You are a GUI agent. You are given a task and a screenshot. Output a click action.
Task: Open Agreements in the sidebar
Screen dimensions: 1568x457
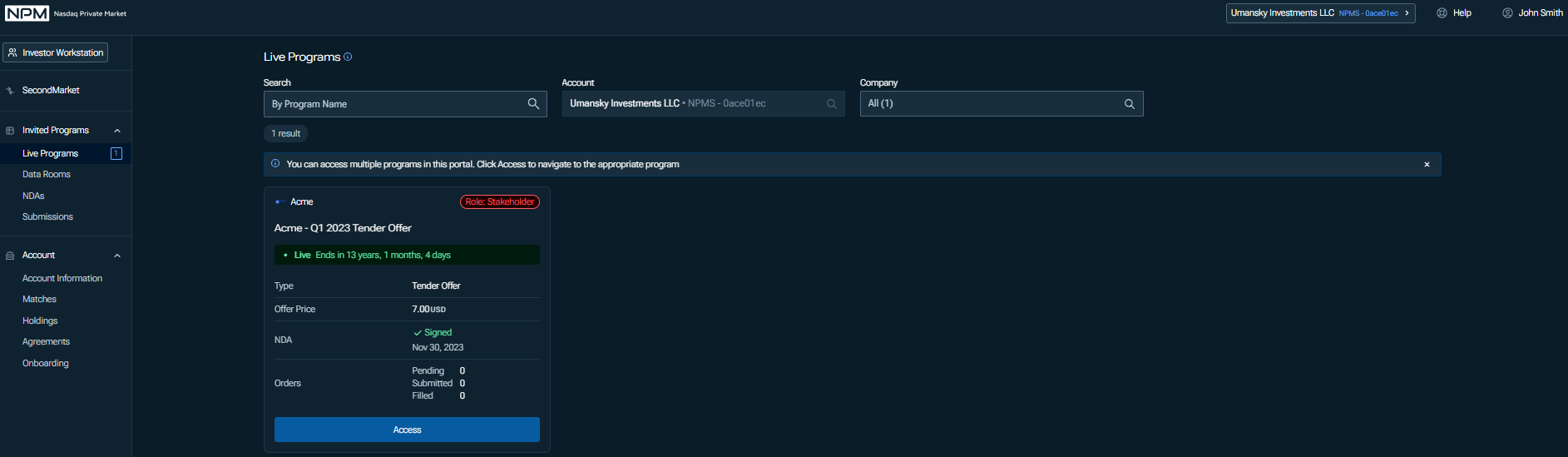pyautogui.click(x=46, y=341)
